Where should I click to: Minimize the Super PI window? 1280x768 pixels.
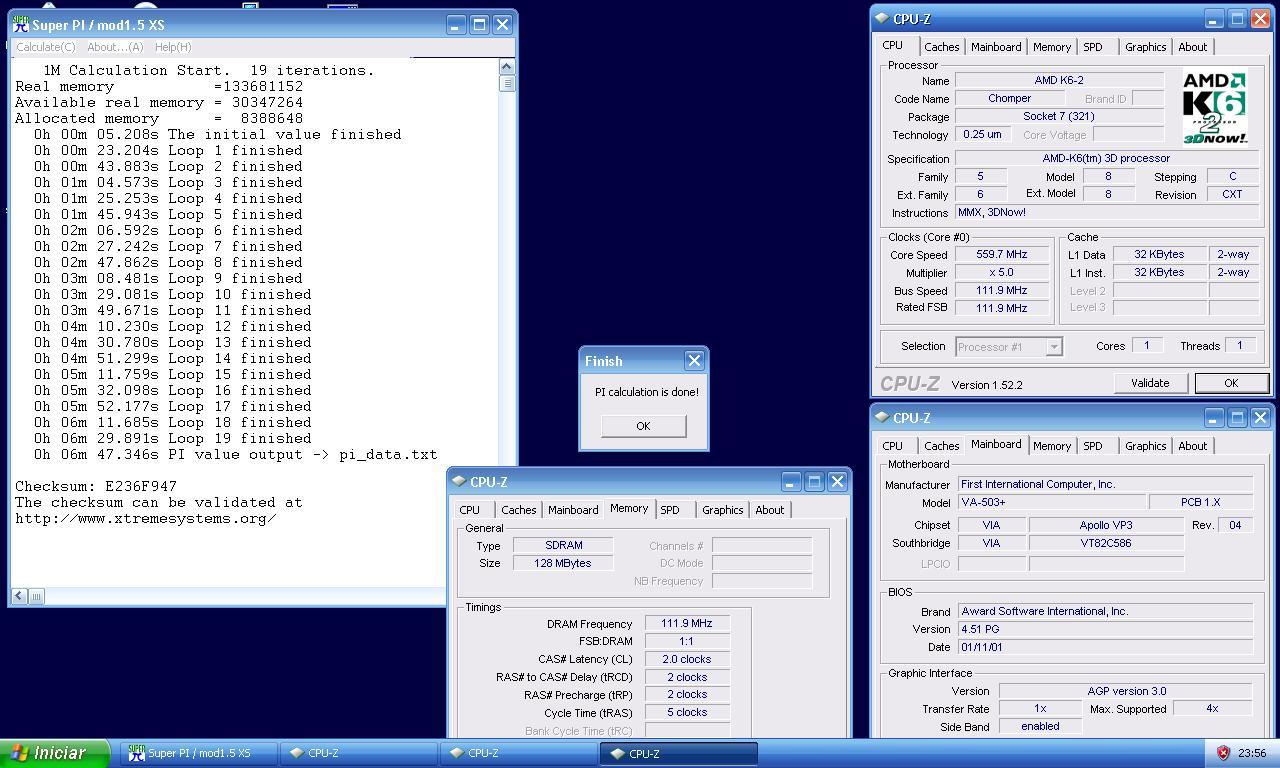click(456, 25)
